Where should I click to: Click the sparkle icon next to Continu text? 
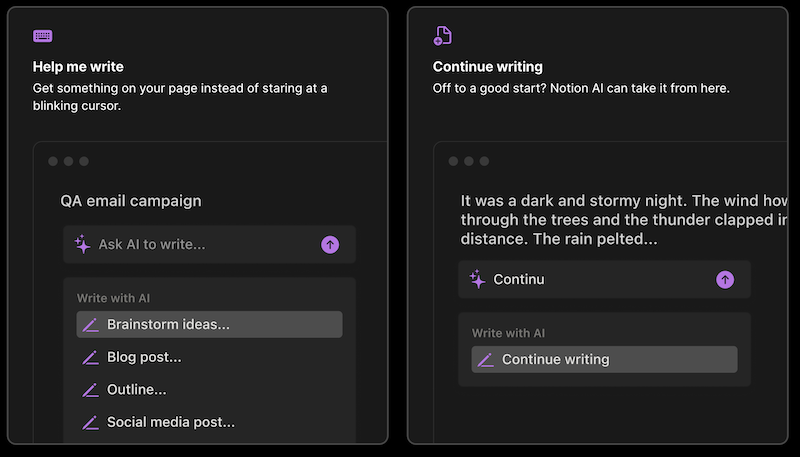pyautogui.click(x=478, y=280)
